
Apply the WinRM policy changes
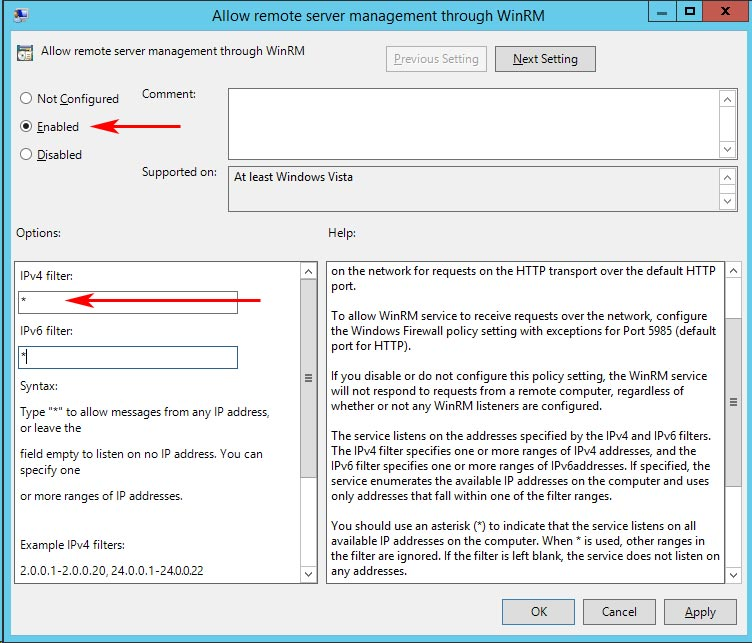pos(700,612)
